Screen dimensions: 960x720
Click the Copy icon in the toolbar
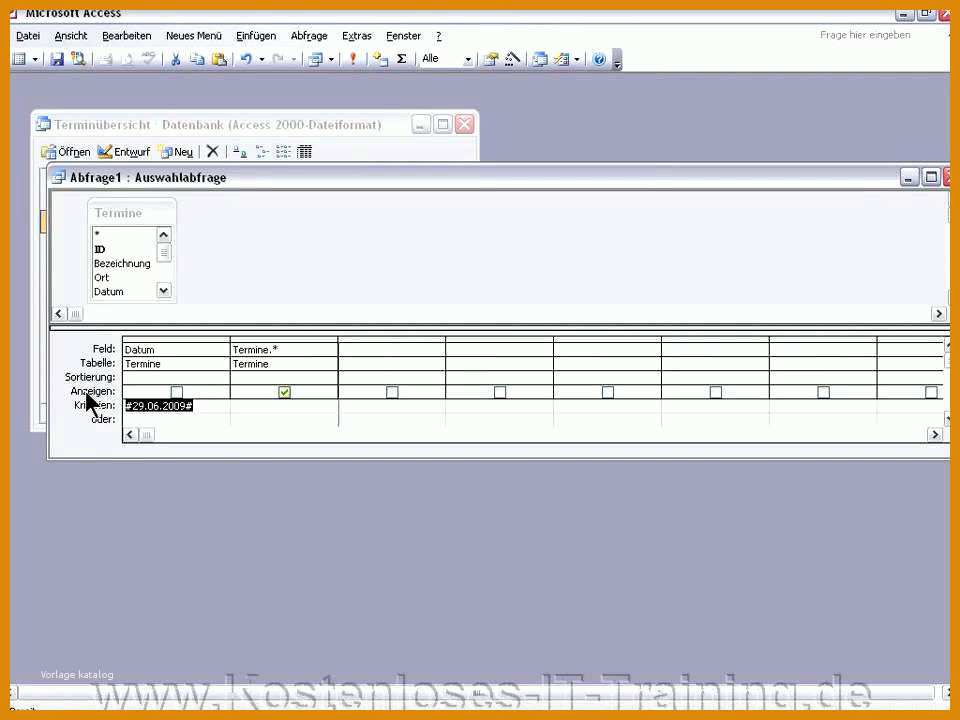pos(197,59)
